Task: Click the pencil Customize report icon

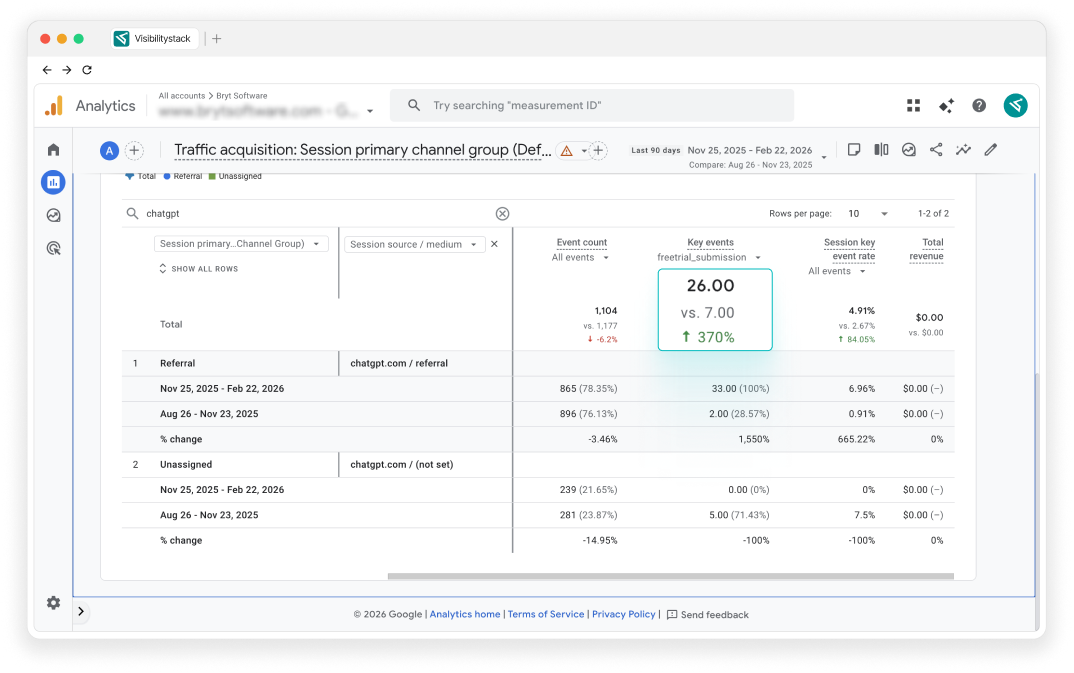Action: [x=990, y=150]
